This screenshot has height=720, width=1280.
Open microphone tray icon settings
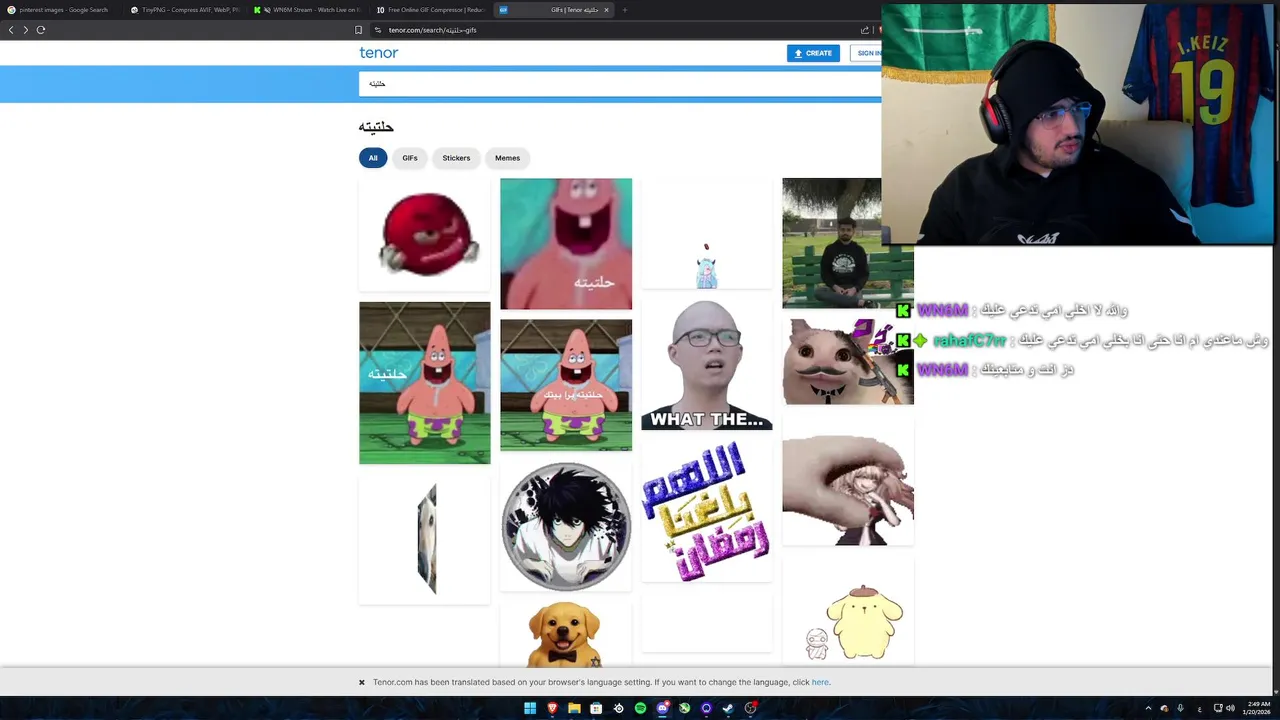pyautogui.click(x=1180, y=708)
